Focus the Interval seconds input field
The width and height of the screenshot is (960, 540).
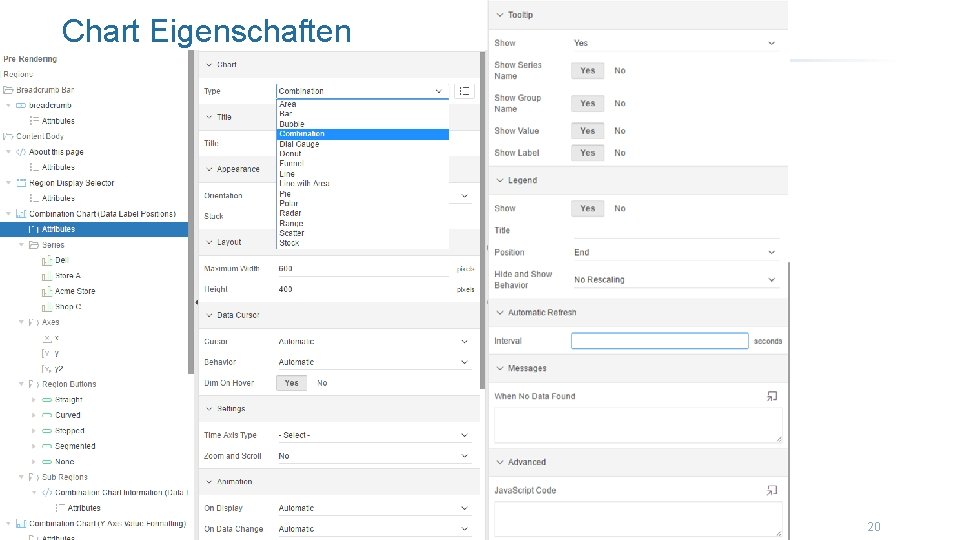659,341
